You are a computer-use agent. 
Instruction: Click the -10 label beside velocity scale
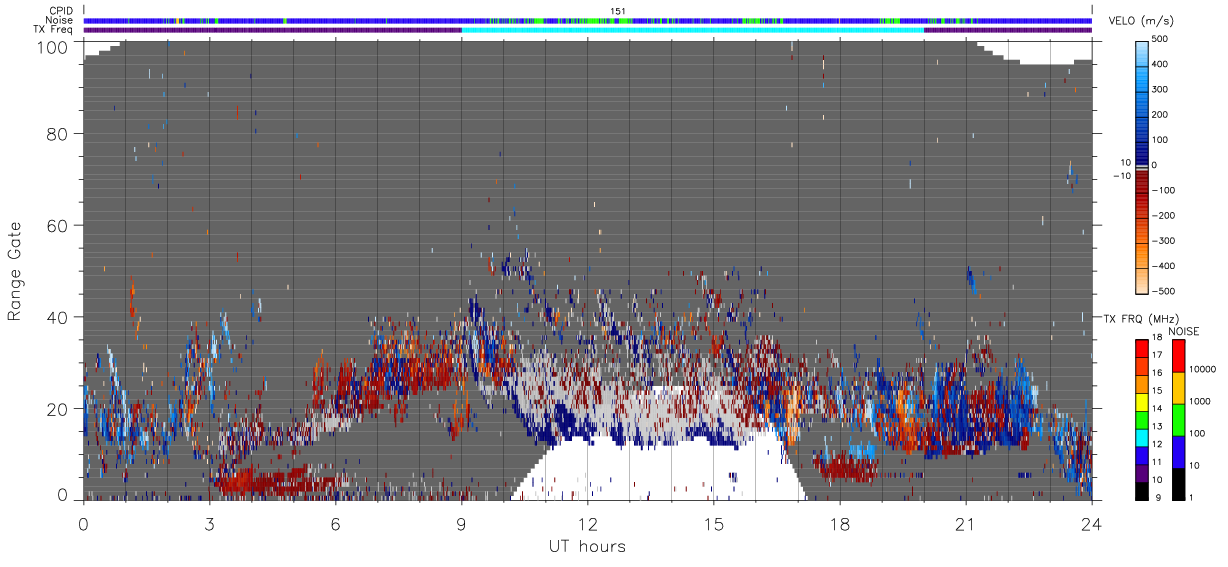[1123, 176]
